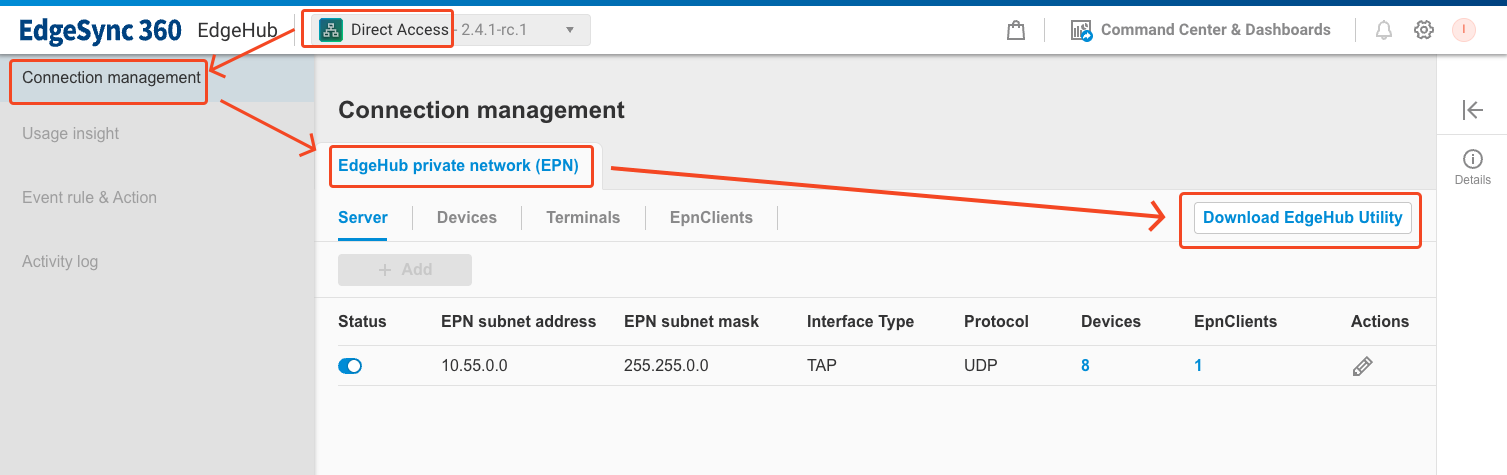This screenshot has width=1507, height=475.
Task: Open the Devices count link 8
Action: 1085,366
